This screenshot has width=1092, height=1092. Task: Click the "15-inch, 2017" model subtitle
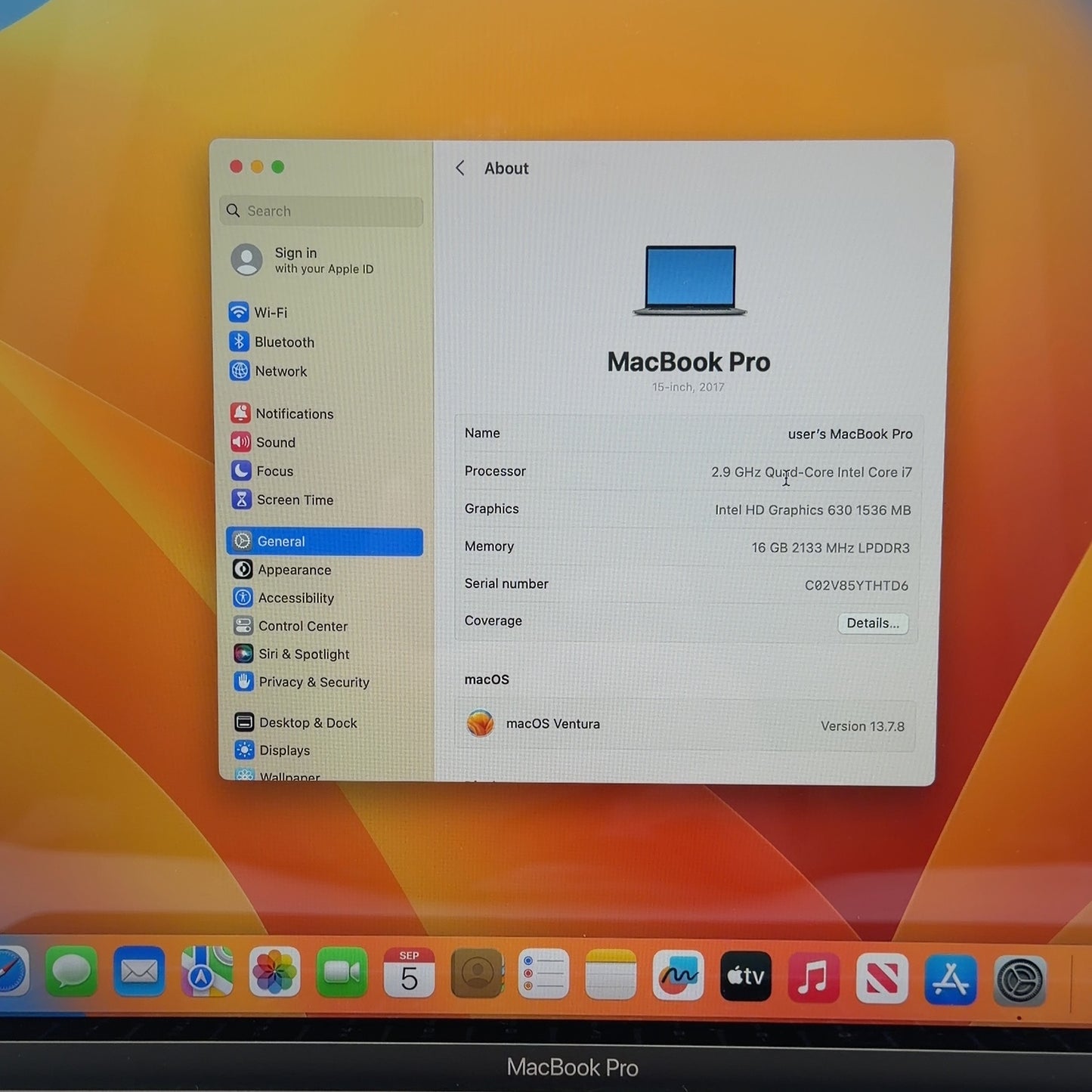click(x=688, y=387)
